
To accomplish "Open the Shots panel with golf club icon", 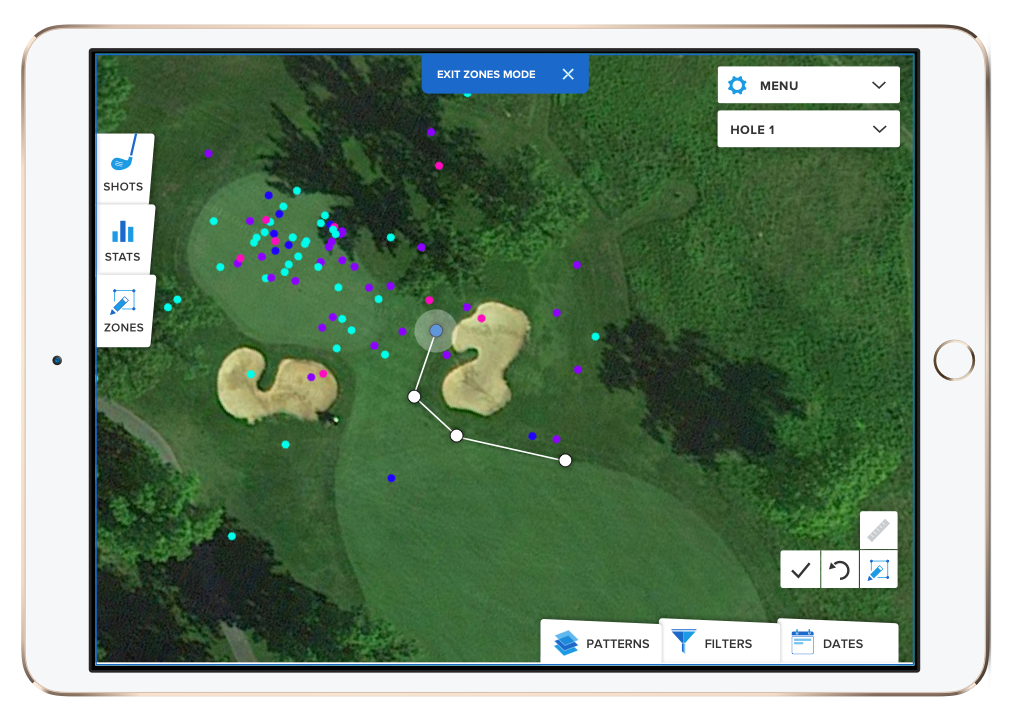I will (x=123, y=165).
